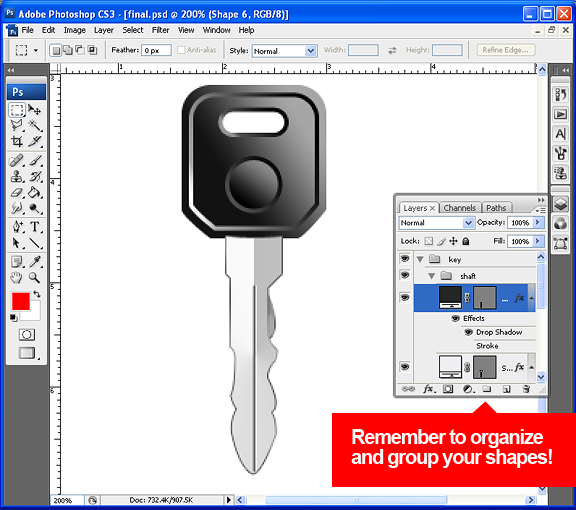
Task: Open the Fill slider arrow
Action: click(538, 241)
